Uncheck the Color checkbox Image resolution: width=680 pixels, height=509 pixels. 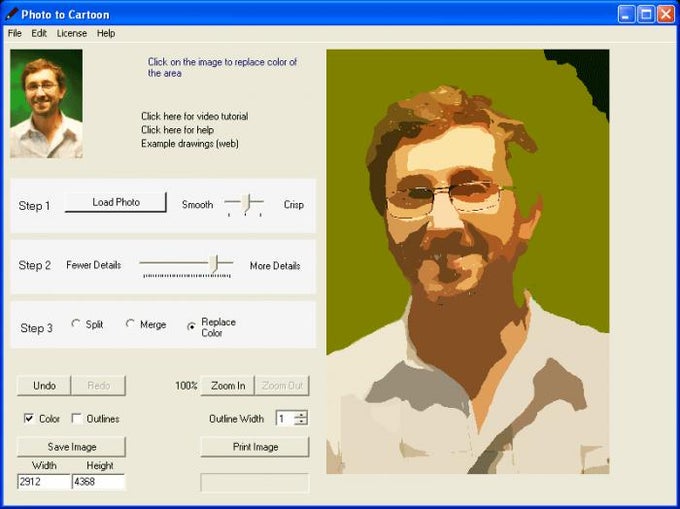tap(29, 418)
